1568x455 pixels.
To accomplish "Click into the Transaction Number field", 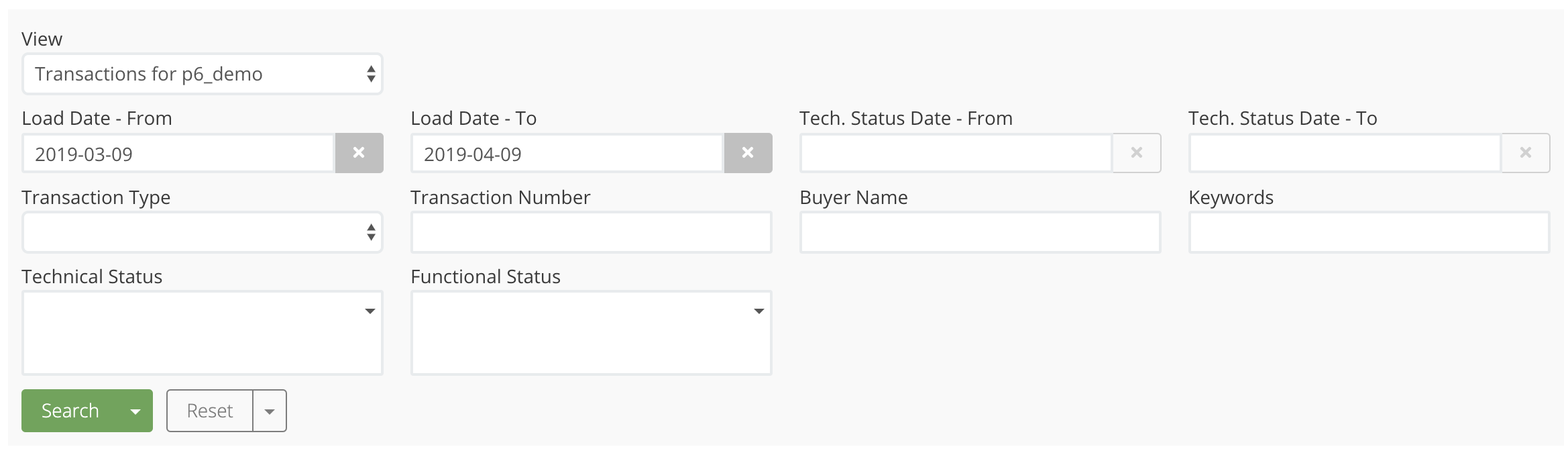I will 591,232.
